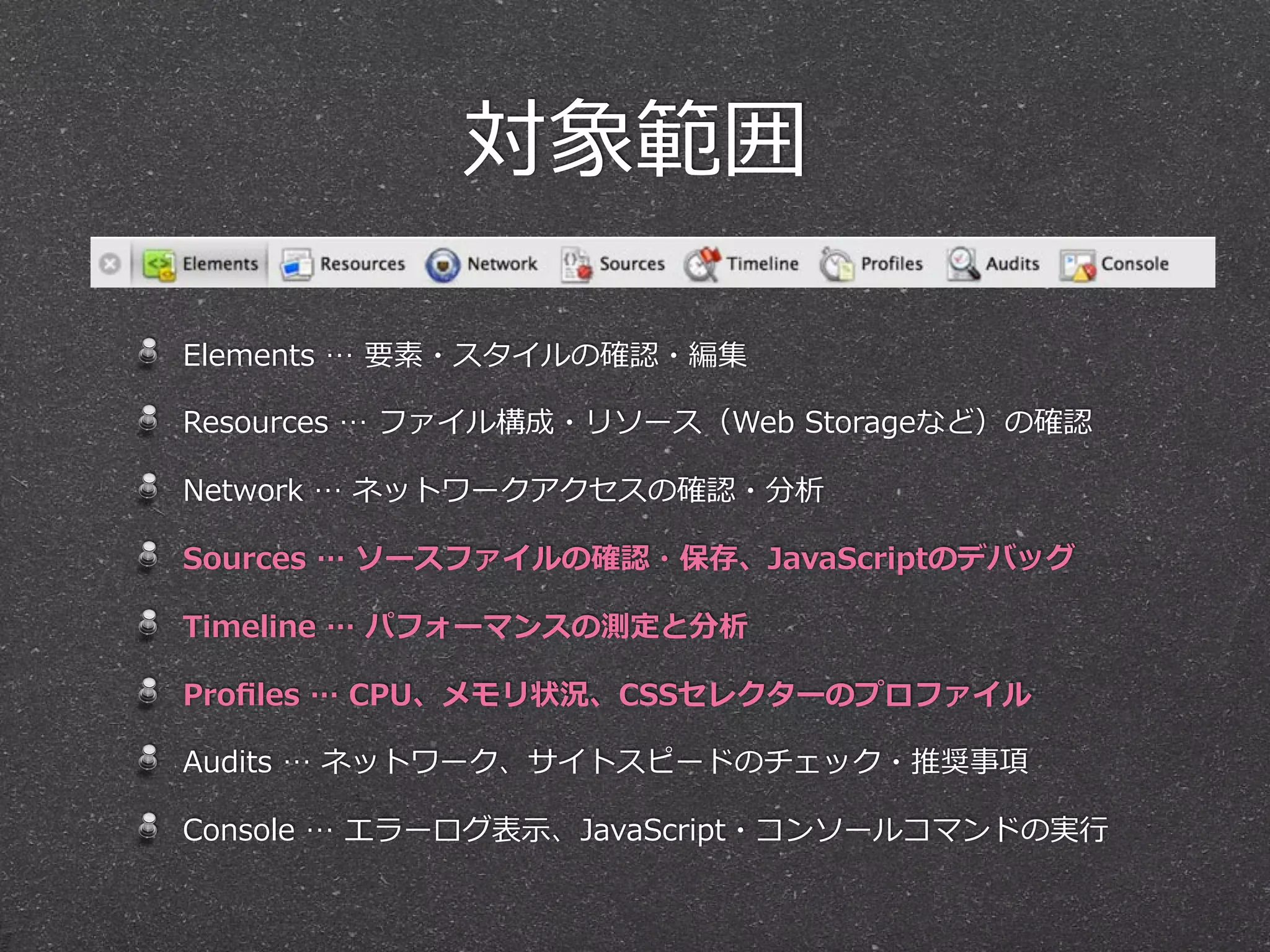
Task: Switch to the Resources tab label
Action: (x=362, y=264)
